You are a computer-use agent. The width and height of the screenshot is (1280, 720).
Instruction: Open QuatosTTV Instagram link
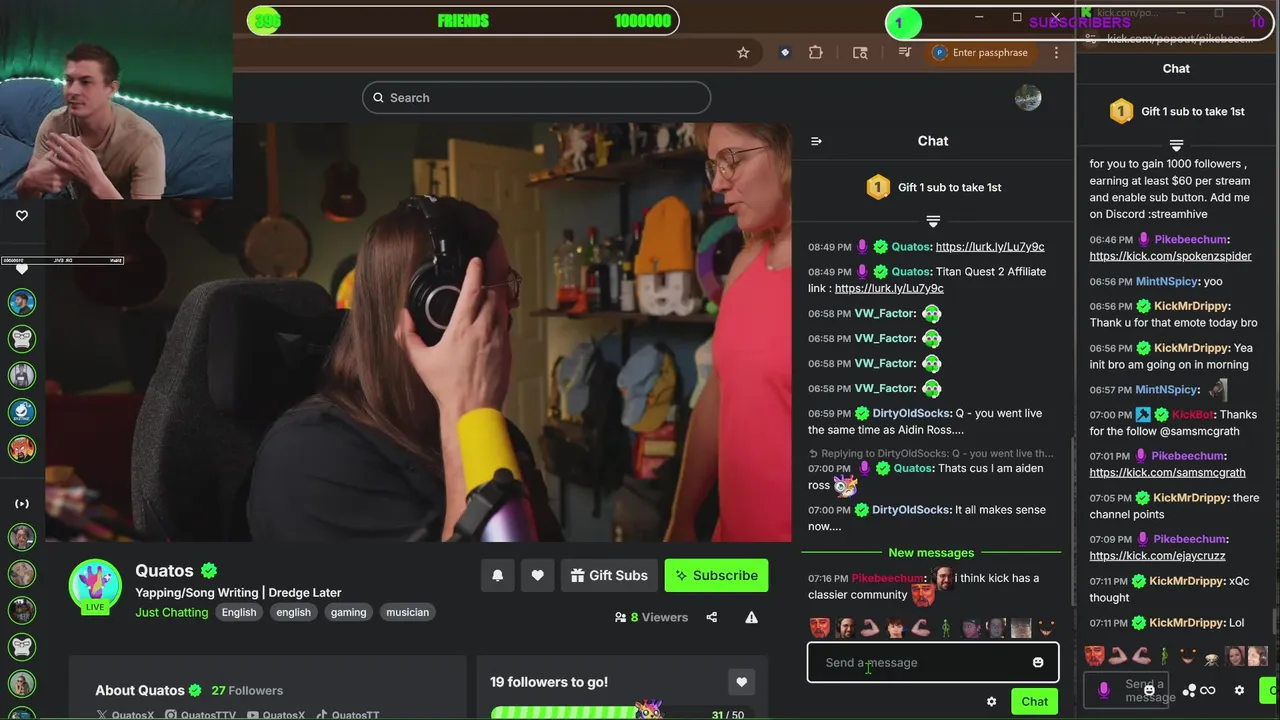202,715
